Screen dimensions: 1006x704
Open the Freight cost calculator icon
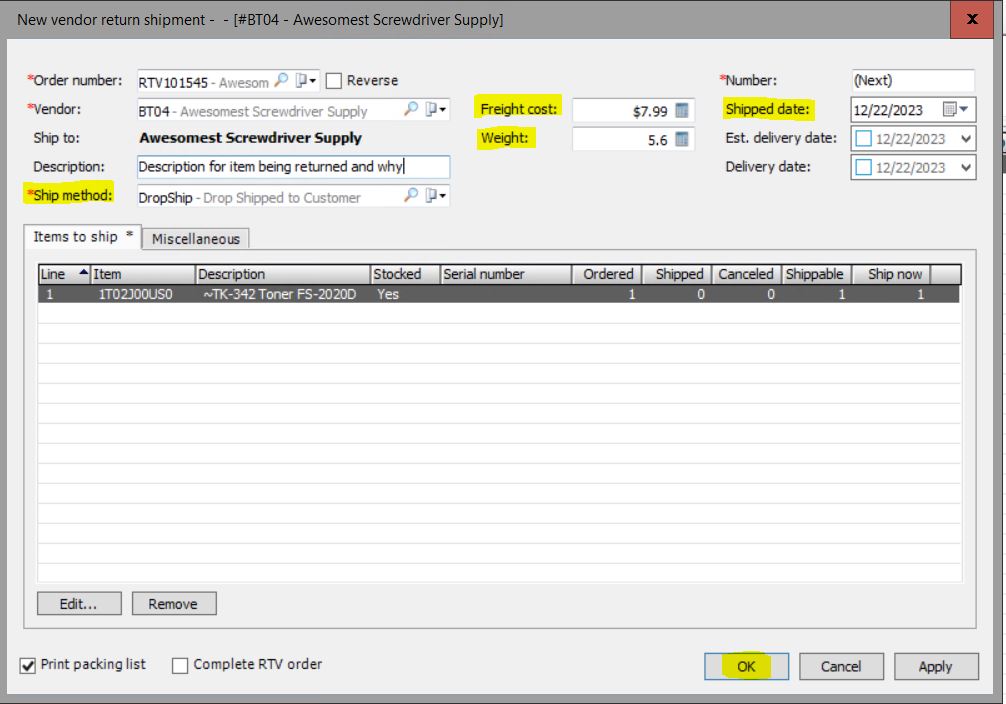click(x=681, y=111)
